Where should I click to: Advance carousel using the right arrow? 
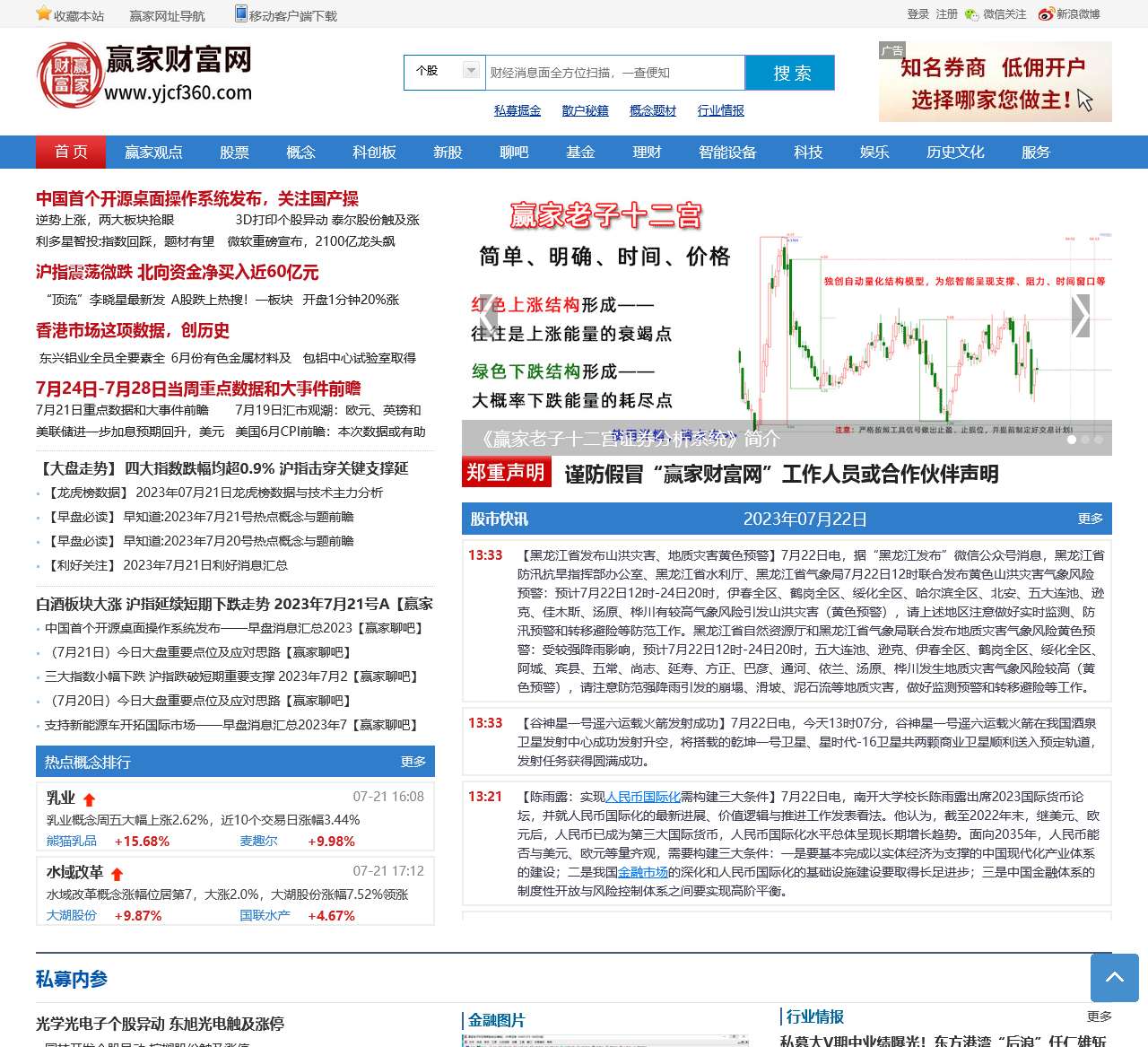pyautogui.click(x=1080, y=315)
